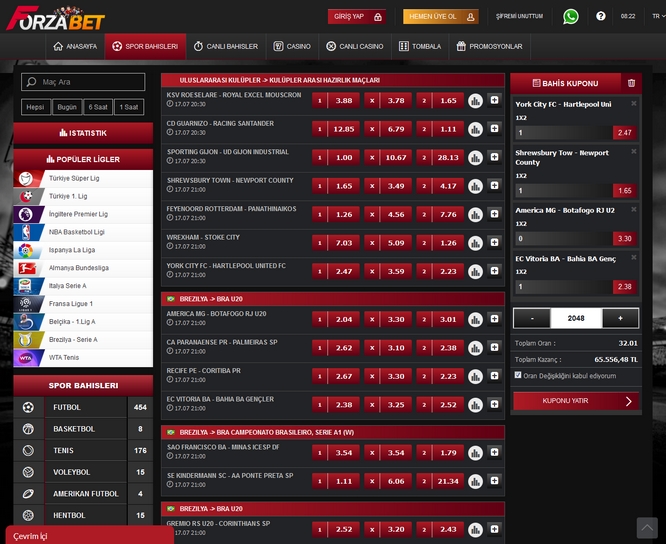Click Hemen Üye Ol signup button
The image size is (666, 544).
[441, 17]
